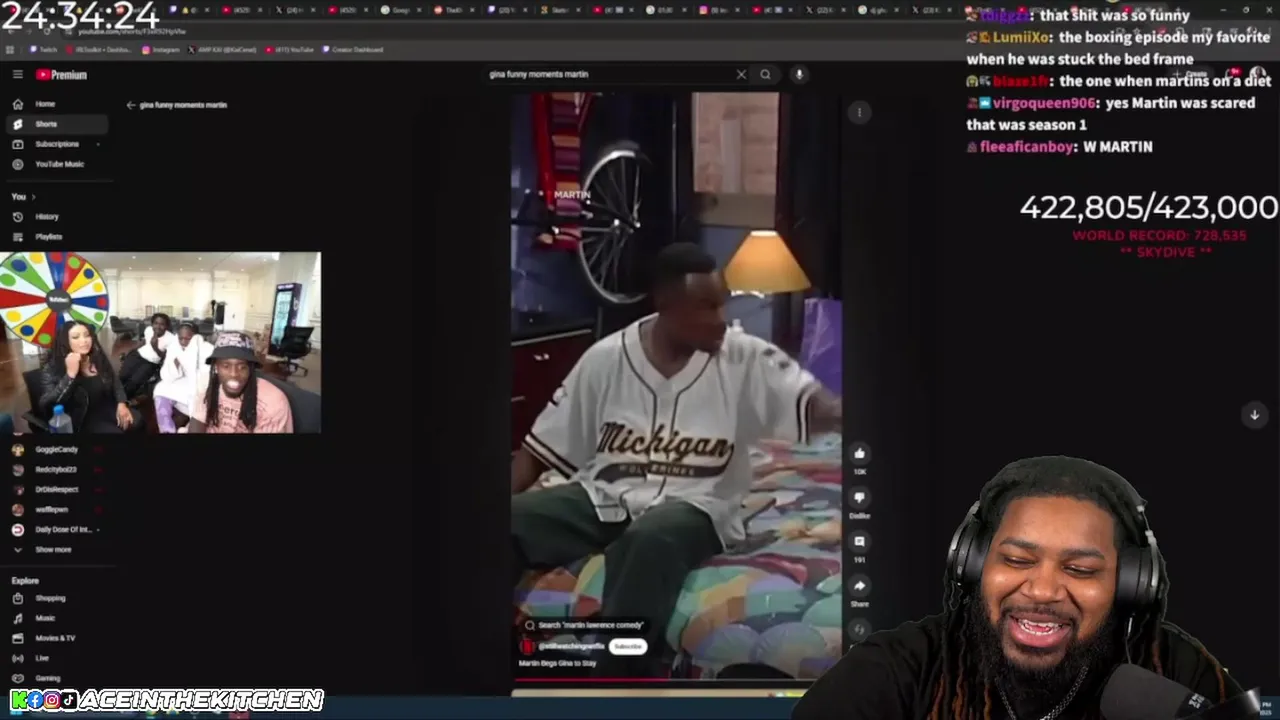
Task: Subscribe to the Short's channel
Action: [x=628, y=646]
